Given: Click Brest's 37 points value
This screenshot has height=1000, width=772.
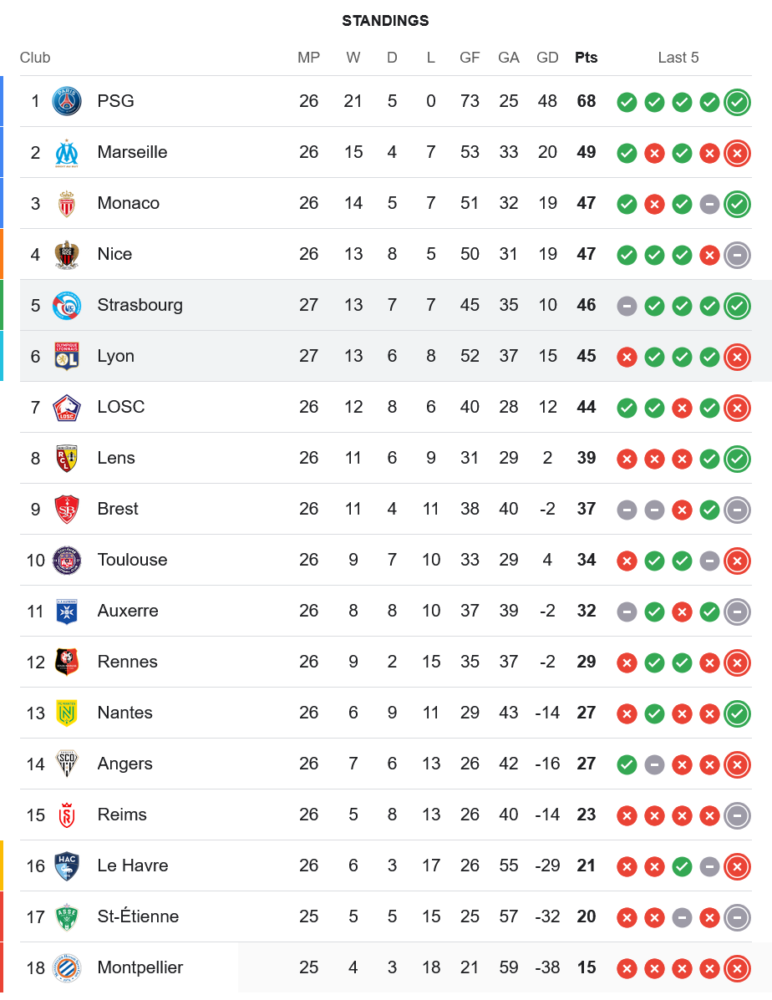Looking at the screenshot, I should click(x=586, y=509).
